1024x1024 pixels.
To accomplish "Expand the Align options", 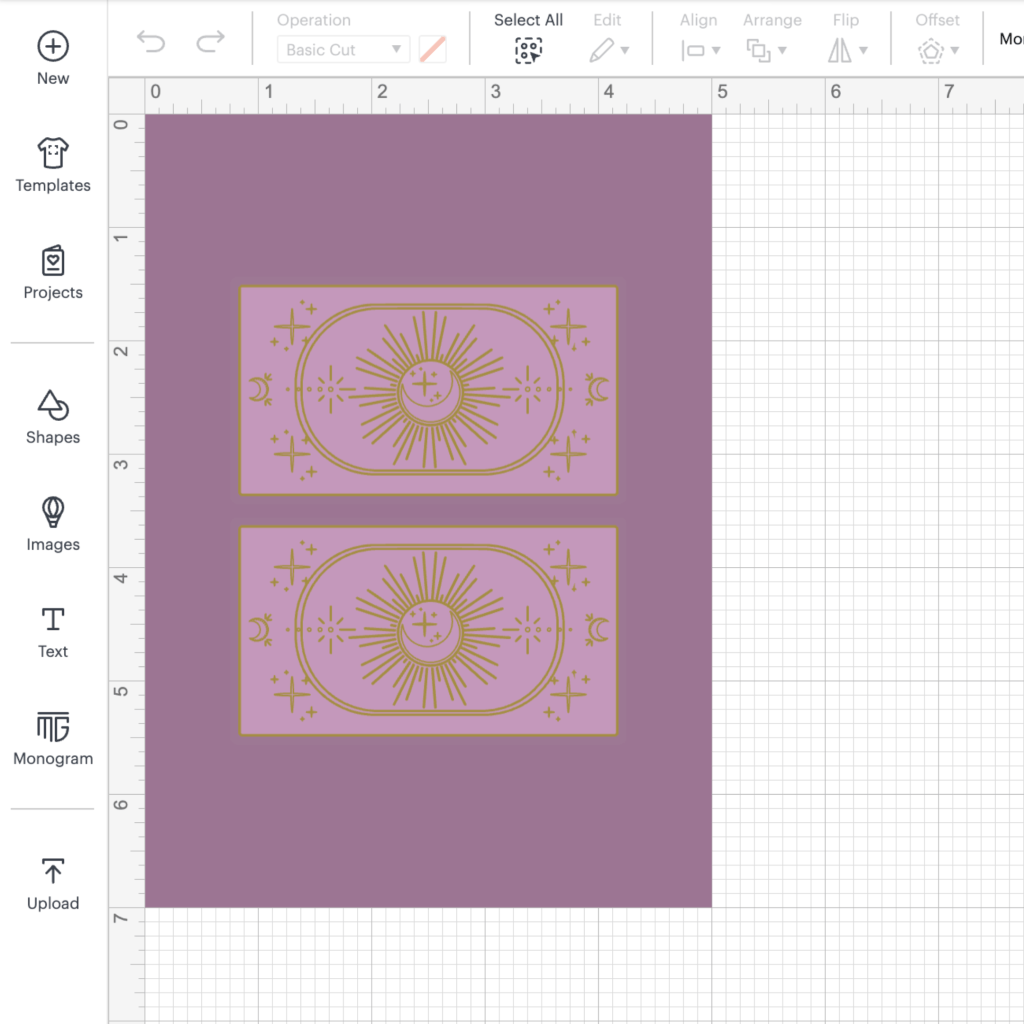I will pyautogui.click(x=699, y=50).
